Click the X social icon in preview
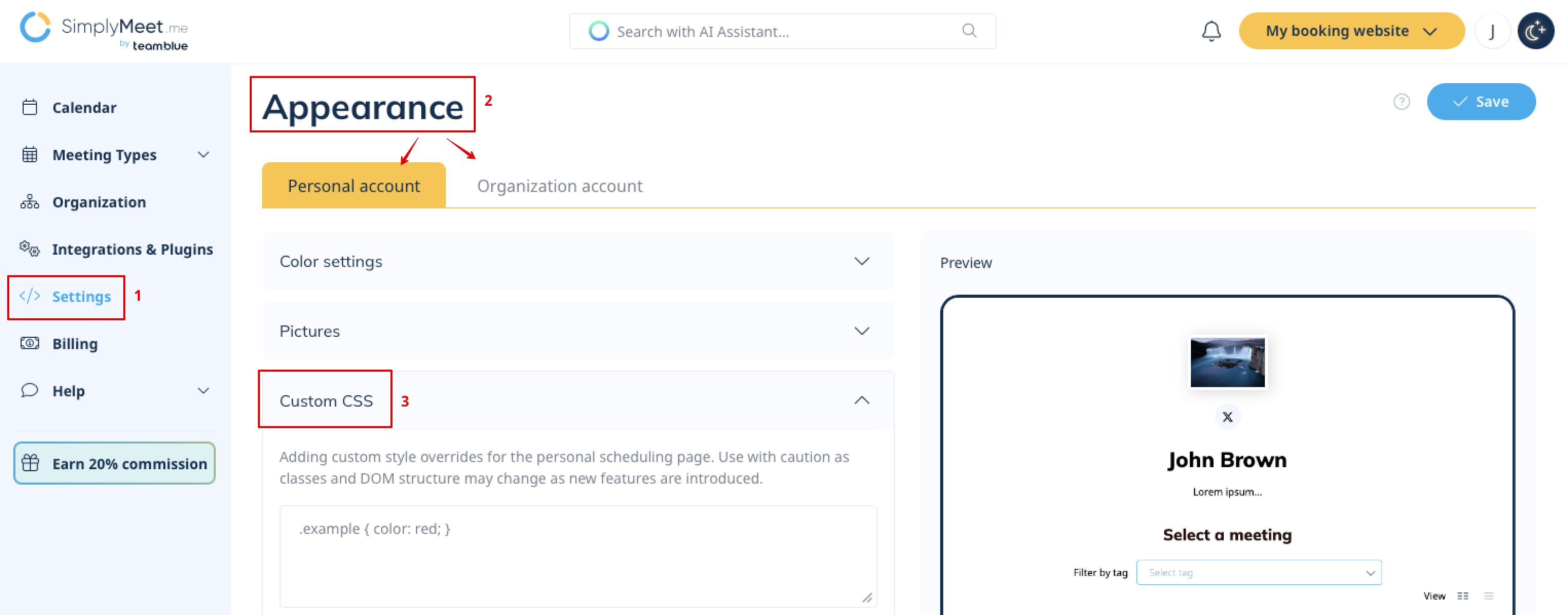This screenshot has height=615, width=1568. [1228, 417]
